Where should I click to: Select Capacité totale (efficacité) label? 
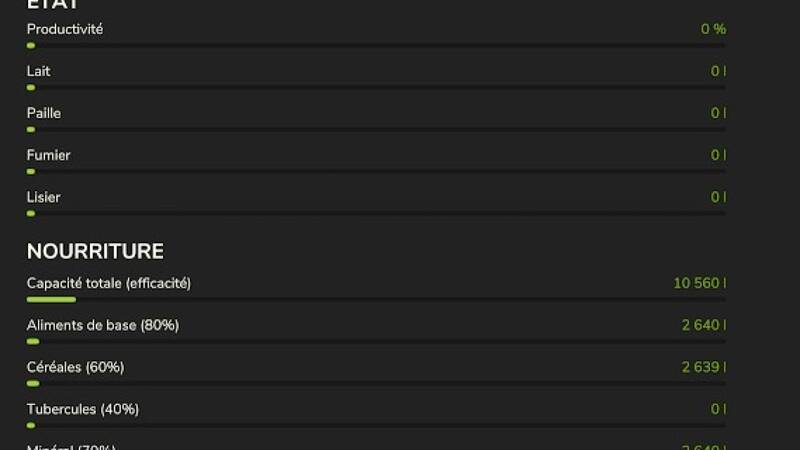109,283
